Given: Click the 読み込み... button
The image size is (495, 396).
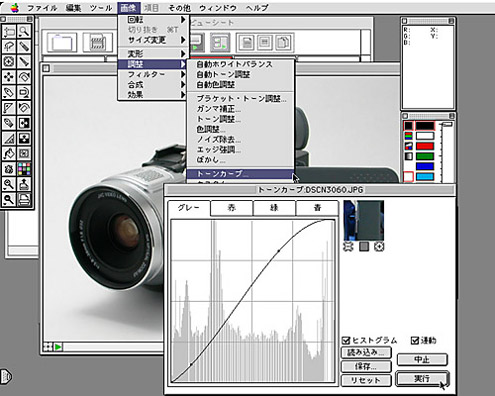Looking at the screenshot, I should (366, 352).
